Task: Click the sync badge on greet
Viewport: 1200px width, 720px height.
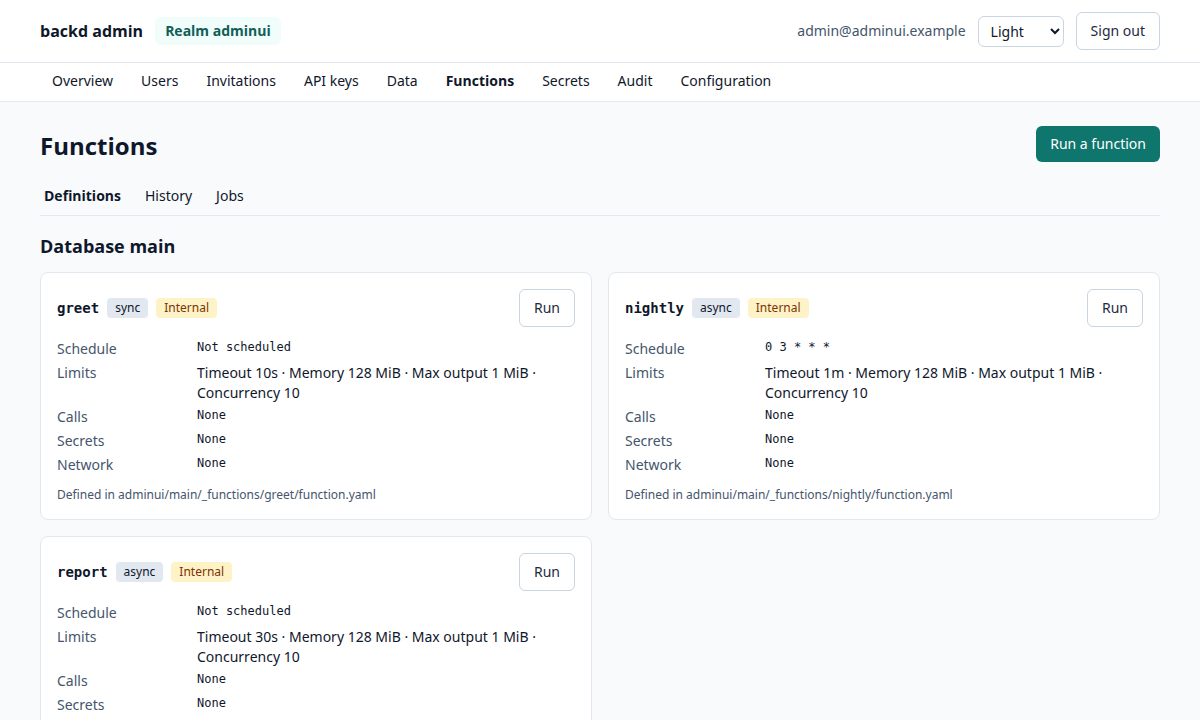Action: click(x=127, y=308)
